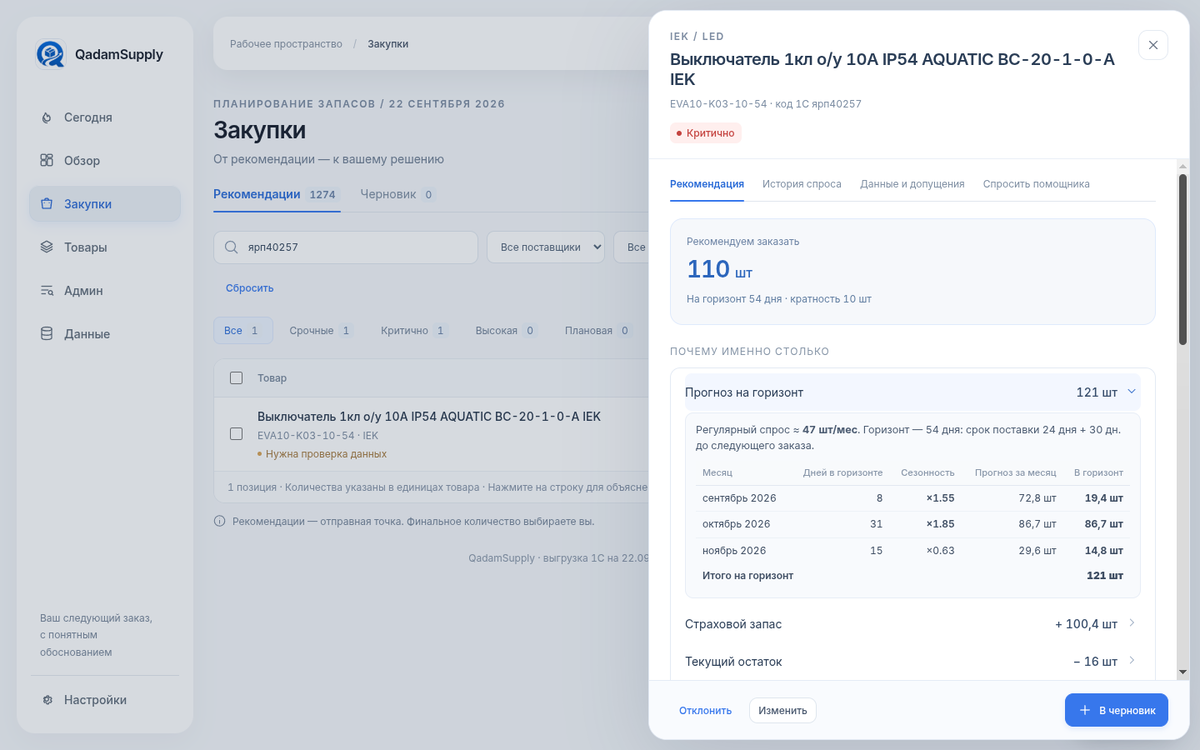Image resolution: width=1200 pixels, height=750 pixels.
Task: Click the Админ icon in sidebar
Action: (46, 291)
